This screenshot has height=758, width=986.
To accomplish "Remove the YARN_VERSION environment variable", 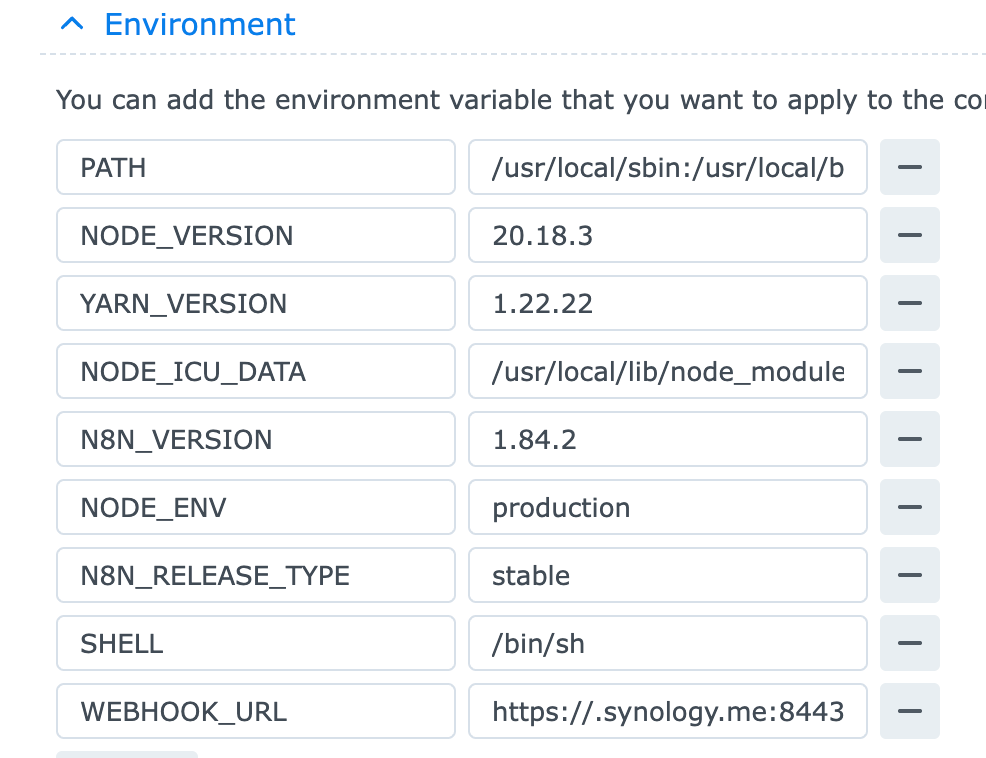I will pyautogui.click(x=909, y=303).
